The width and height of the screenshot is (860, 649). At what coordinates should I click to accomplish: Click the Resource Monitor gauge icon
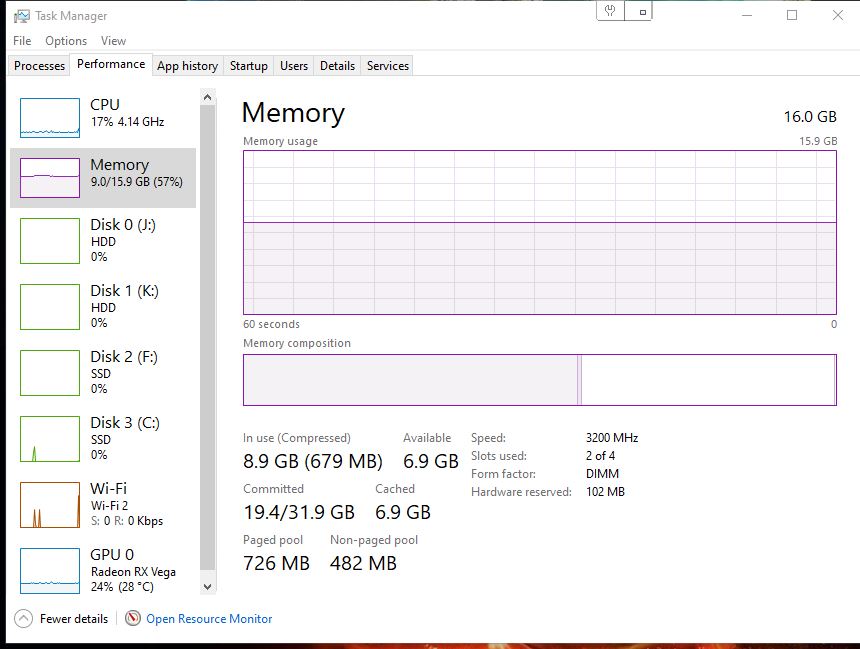(x=133, y=619)
